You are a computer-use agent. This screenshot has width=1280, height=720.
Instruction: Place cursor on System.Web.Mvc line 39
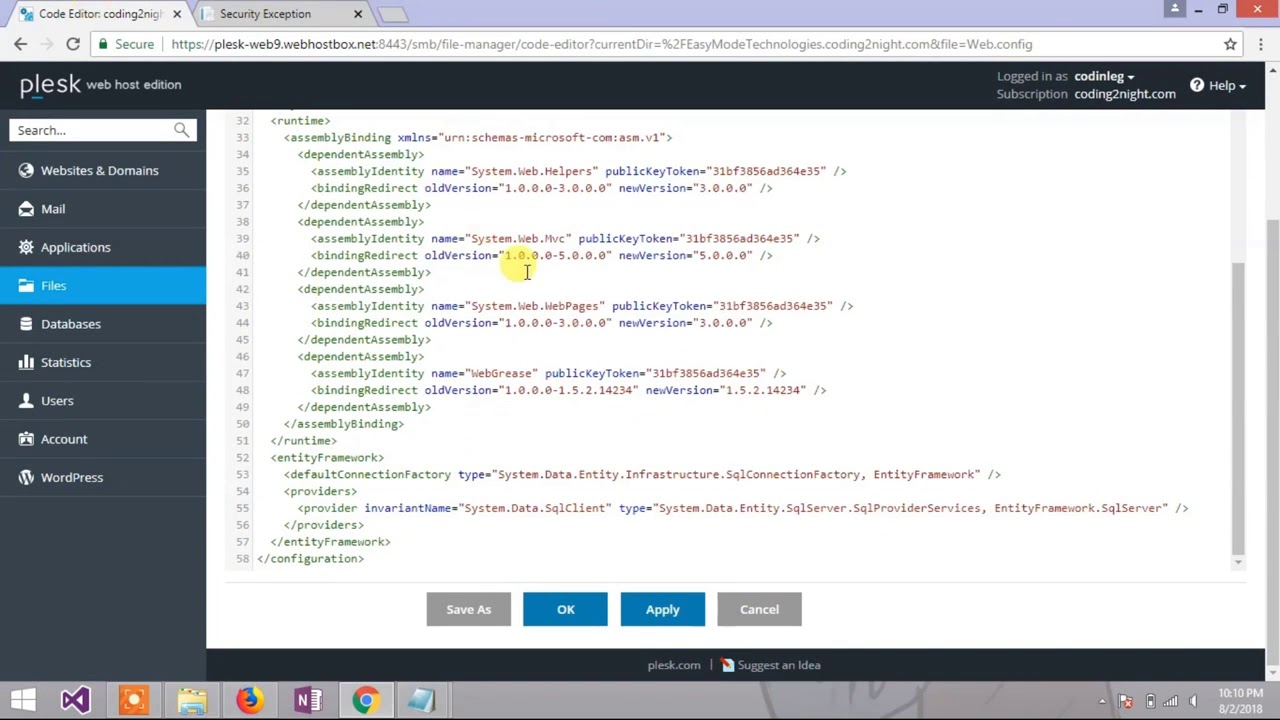(565, 238)
